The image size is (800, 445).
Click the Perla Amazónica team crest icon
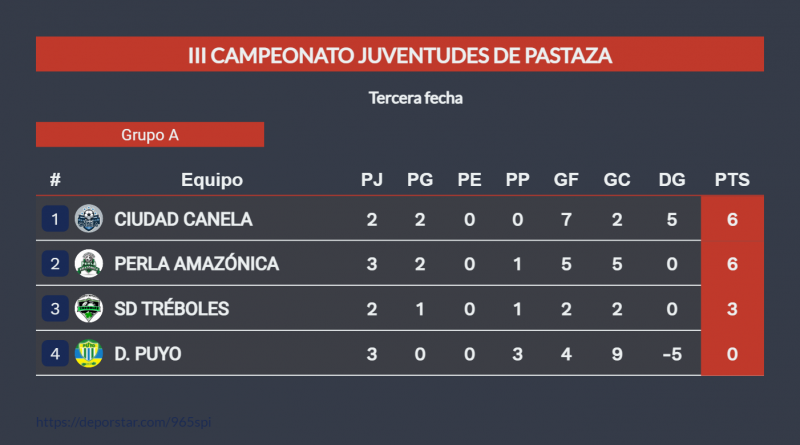[89, 264]
